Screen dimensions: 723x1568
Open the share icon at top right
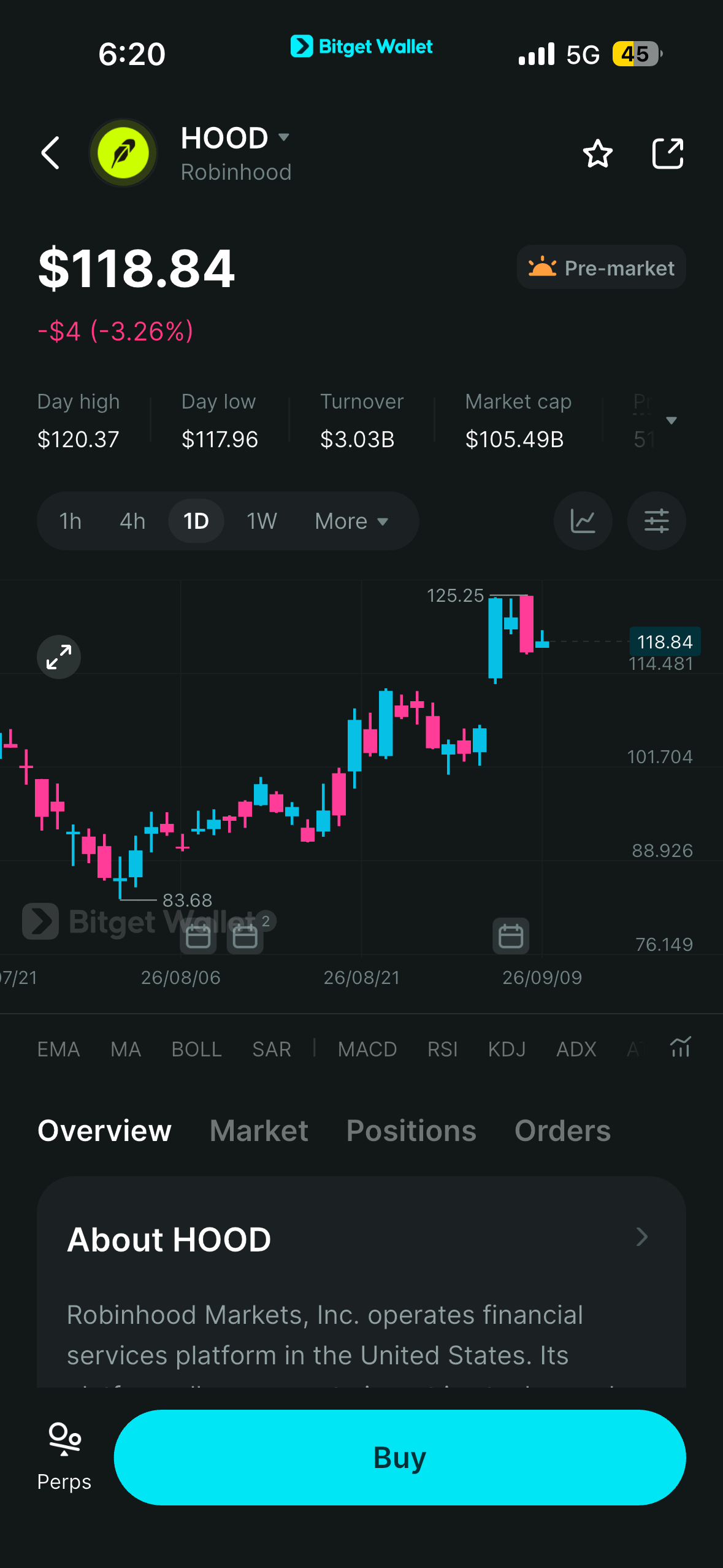(668, 153)
